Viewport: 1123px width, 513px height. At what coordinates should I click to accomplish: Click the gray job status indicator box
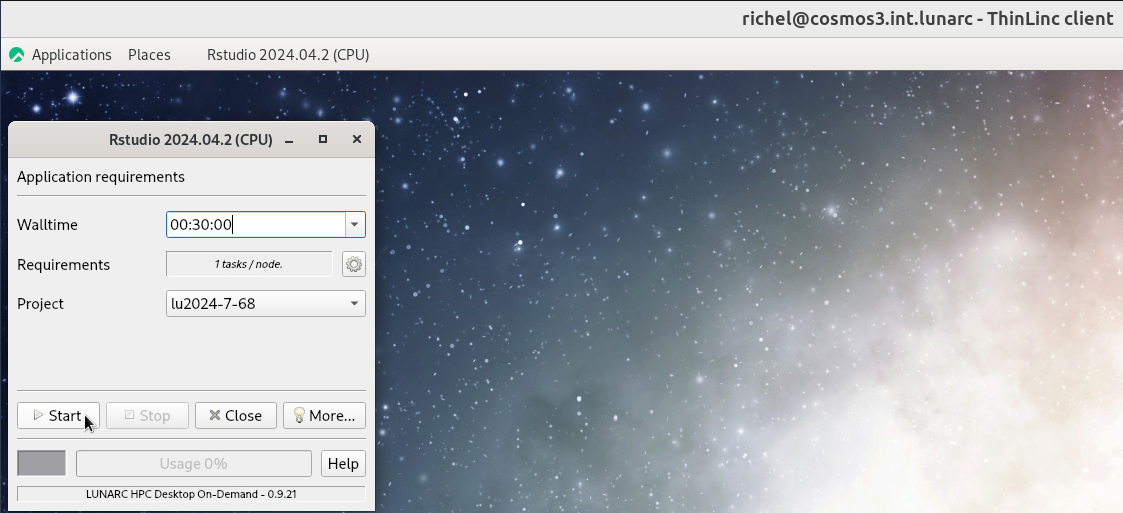[41, 463]
